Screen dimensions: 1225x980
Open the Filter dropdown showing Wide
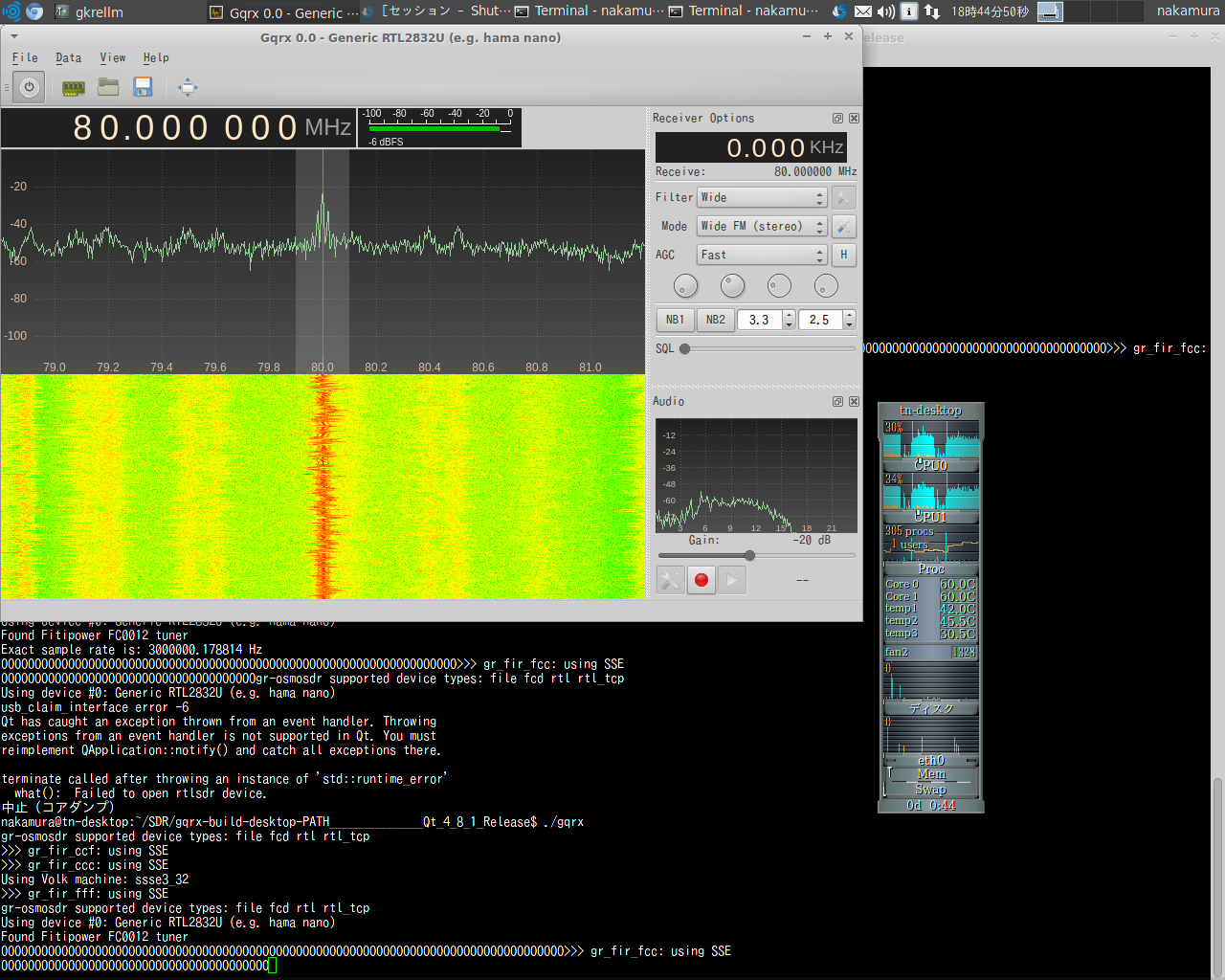click(761, 197)
